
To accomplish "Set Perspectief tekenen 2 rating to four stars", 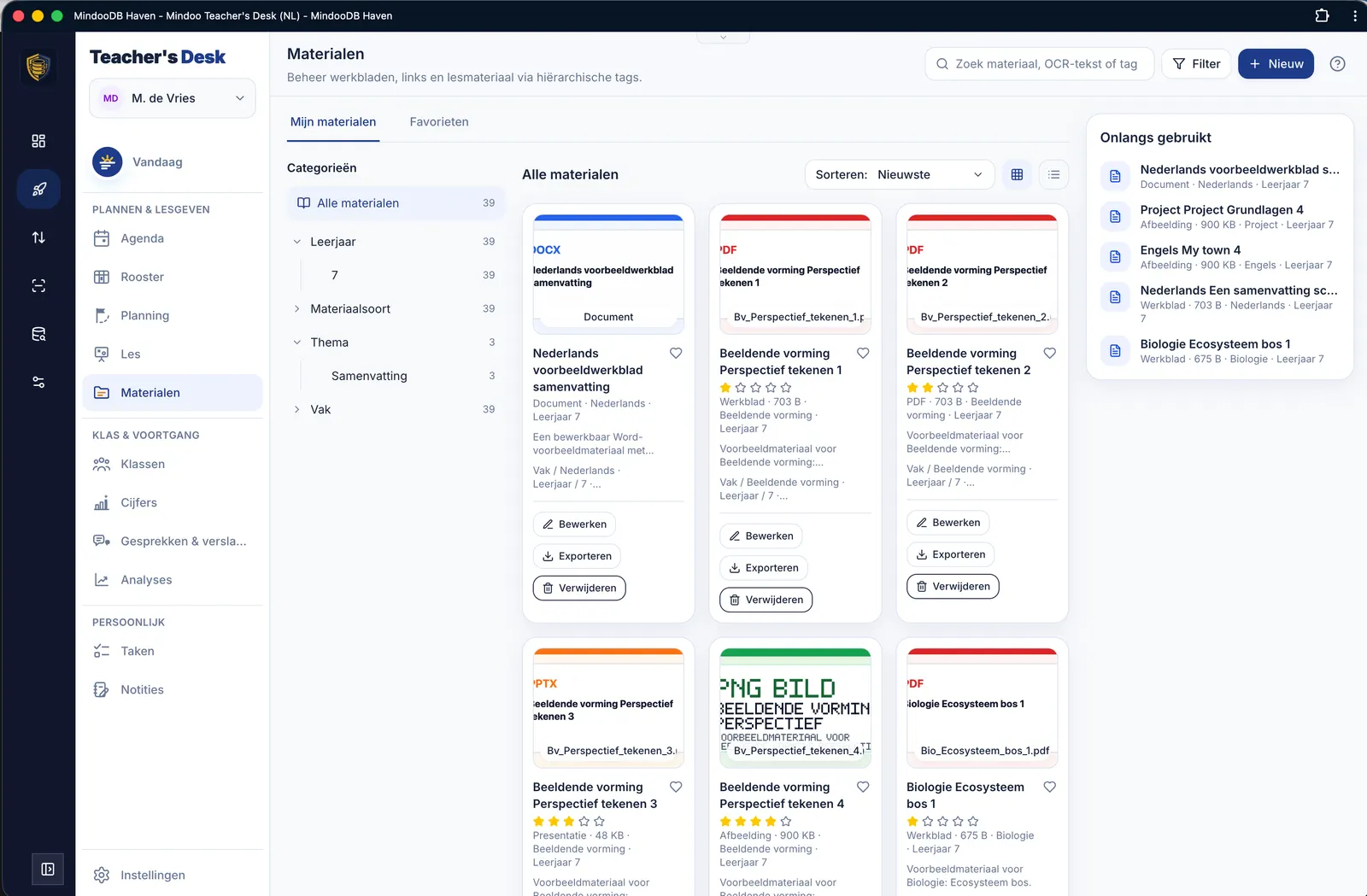I will pos(958,388).
